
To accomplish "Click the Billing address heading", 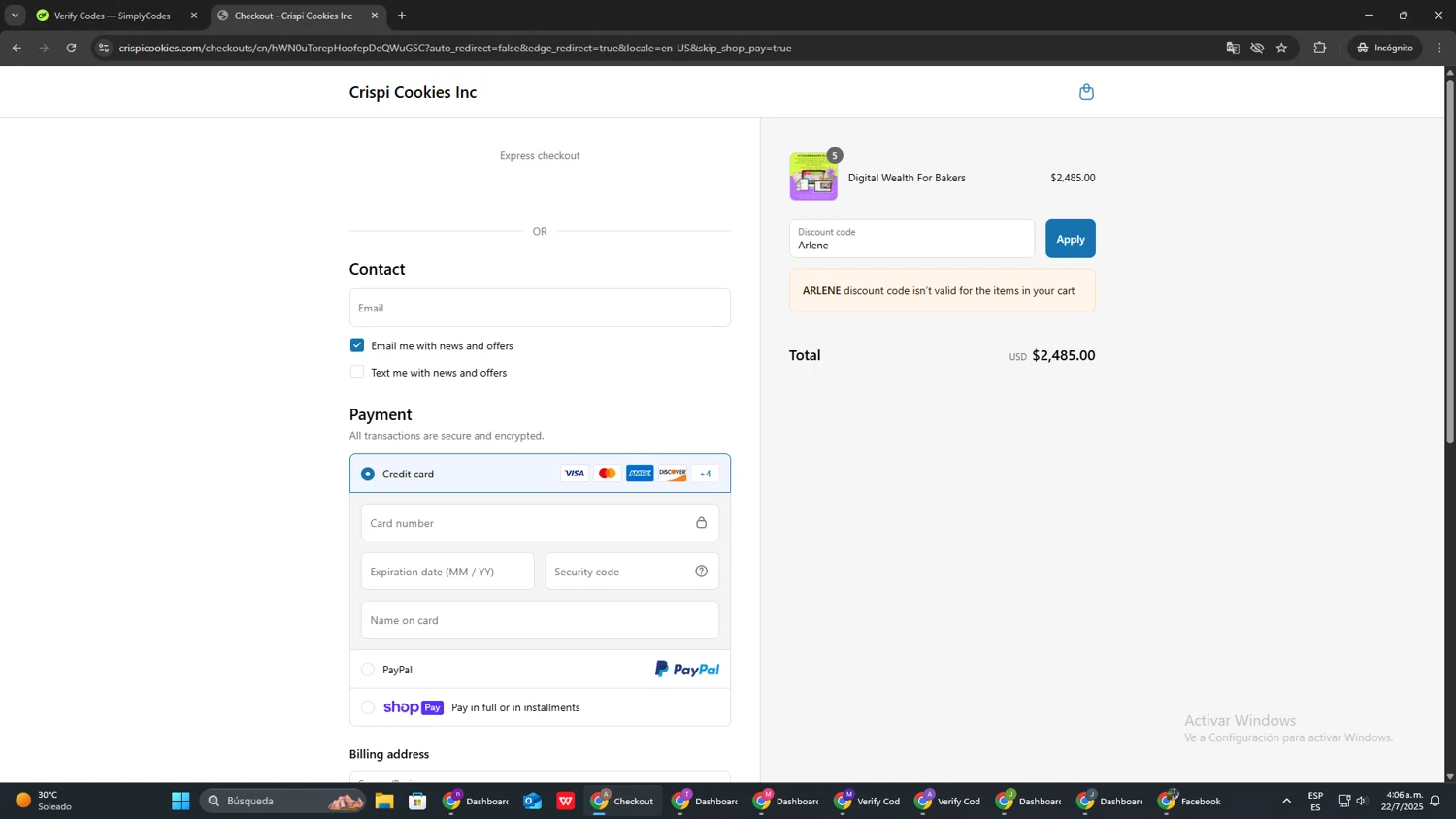I will (x=389, y=754).
